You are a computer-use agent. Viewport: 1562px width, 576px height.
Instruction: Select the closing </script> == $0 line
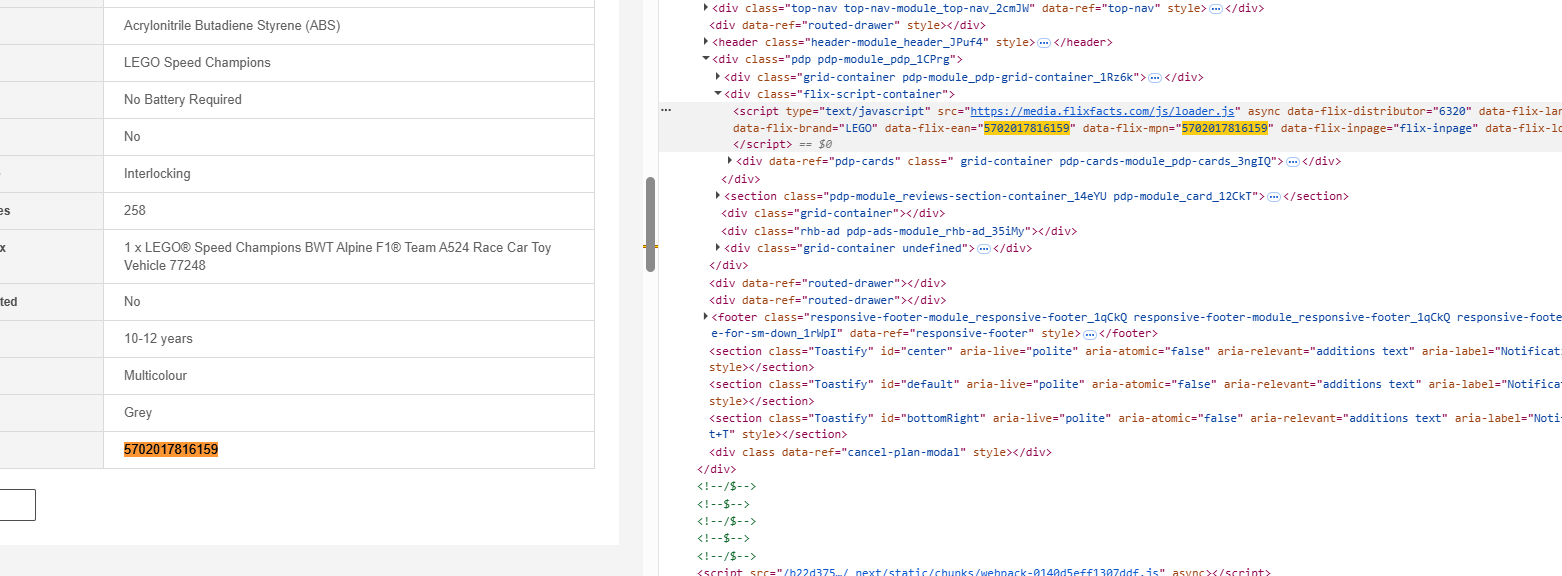tap(782, 145)
